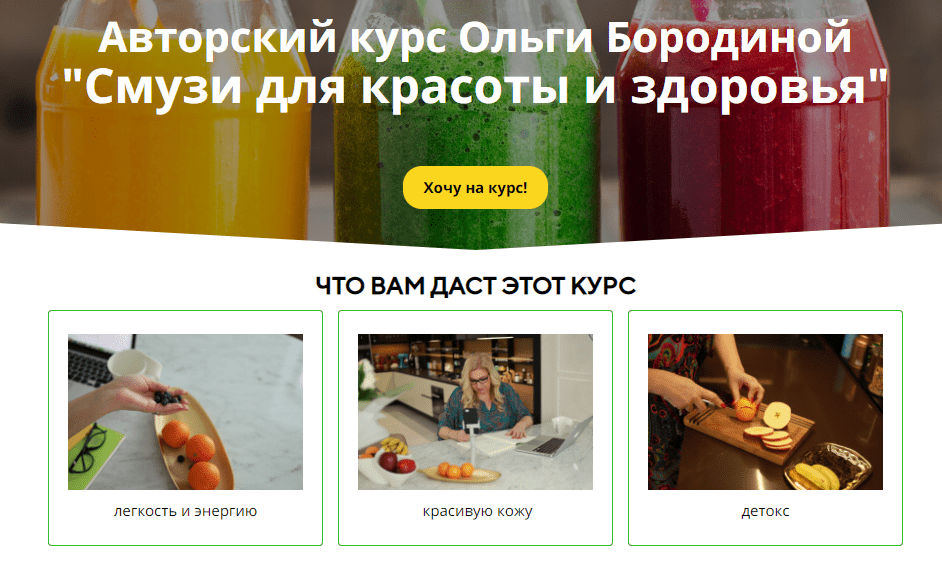Click the "Авторский курс Ольги Бородиной" headline
942x562 pixels.
[x=475, y=38]
